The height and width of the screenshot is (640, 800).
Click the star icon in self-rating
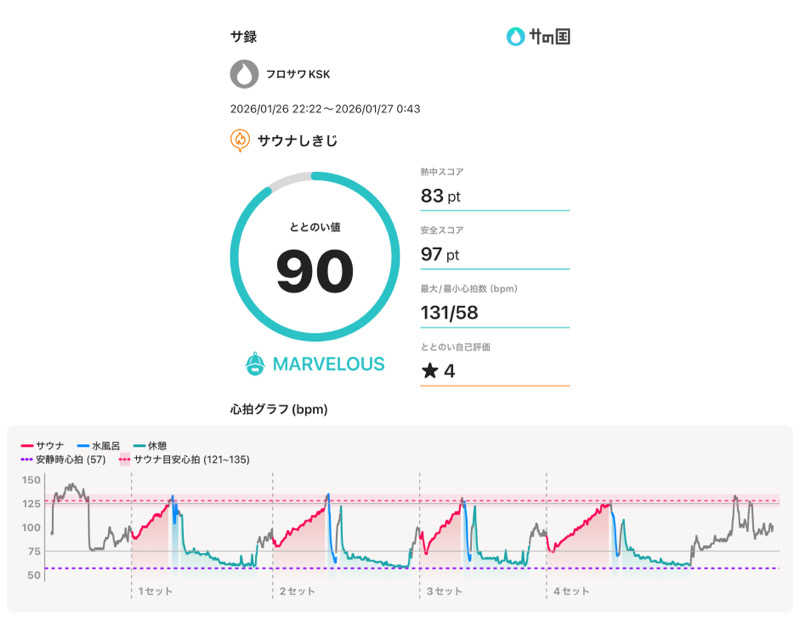(429, 372)
